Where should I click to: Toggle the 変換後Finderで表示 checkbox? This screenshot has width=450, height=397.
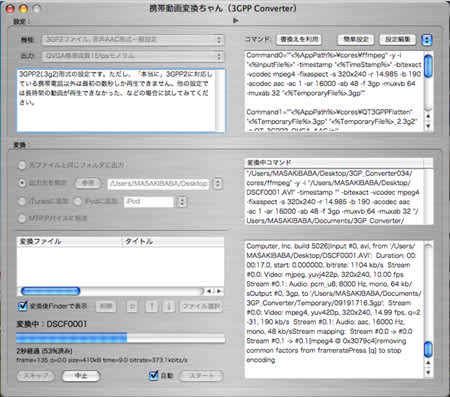click(x=23, y=306)
